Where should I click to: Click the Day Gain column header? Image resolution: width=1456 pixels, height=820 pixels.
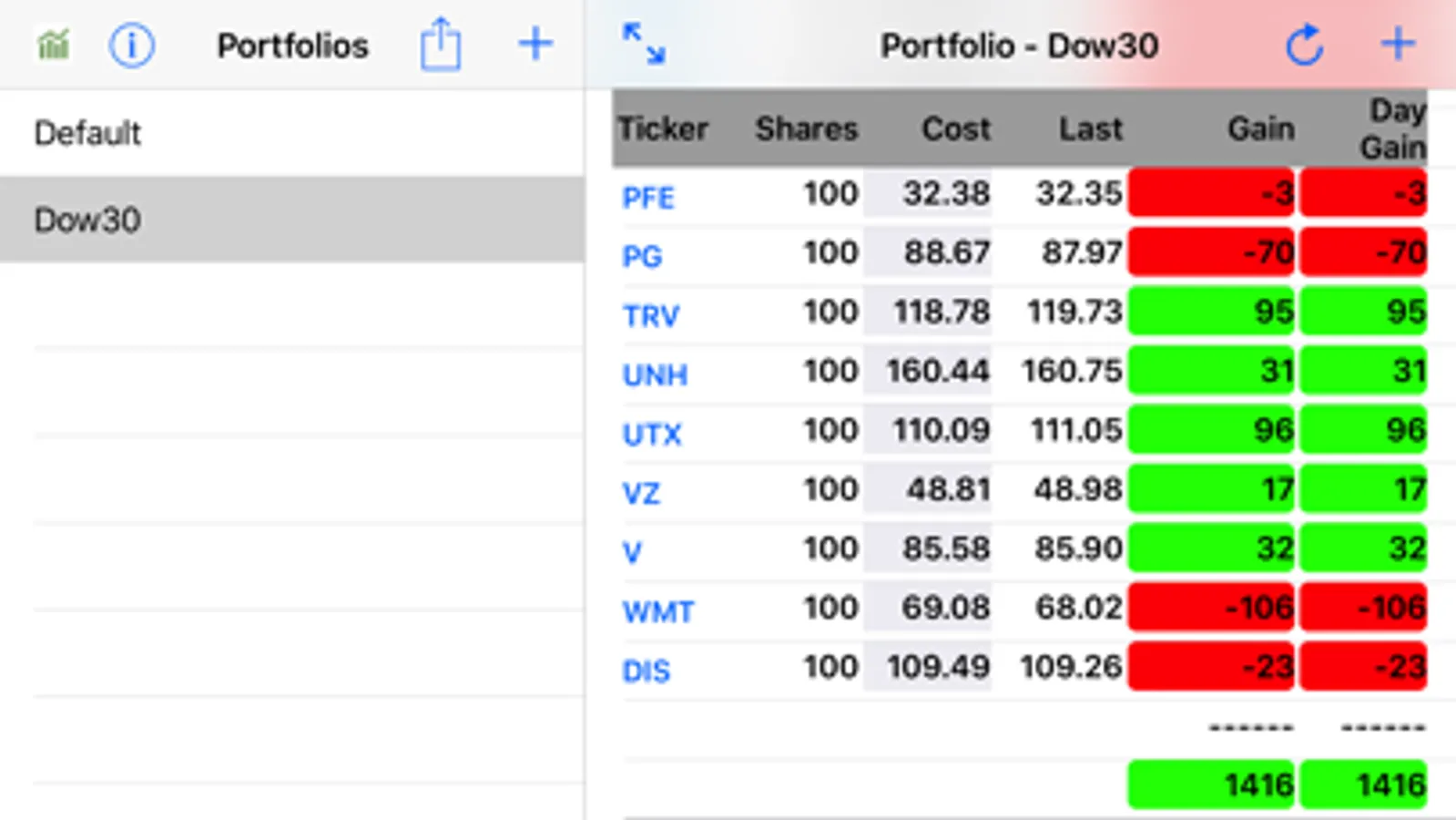(x=1391, y=128)
